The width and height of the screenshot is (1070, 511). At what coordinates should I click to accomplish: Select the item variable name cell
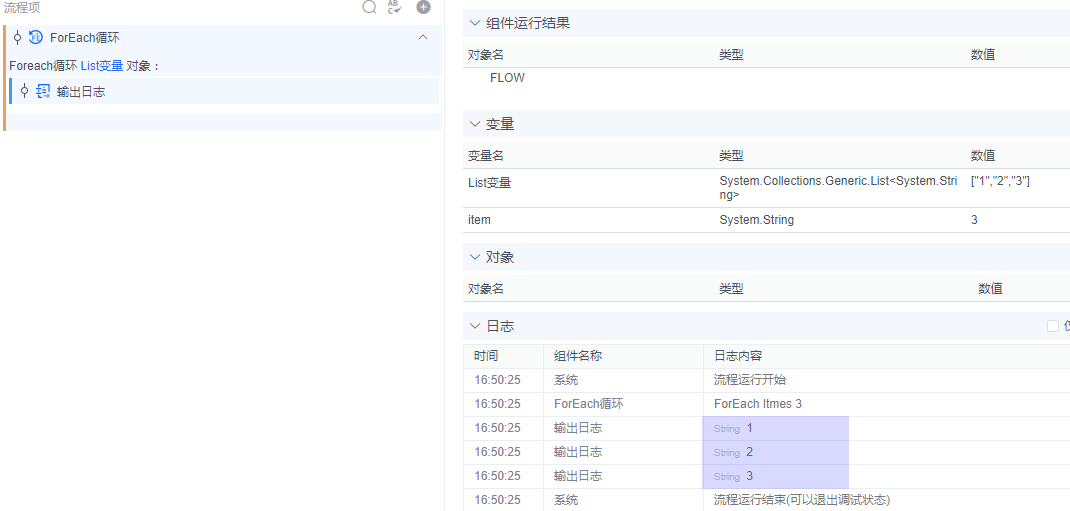pos(479,220)
